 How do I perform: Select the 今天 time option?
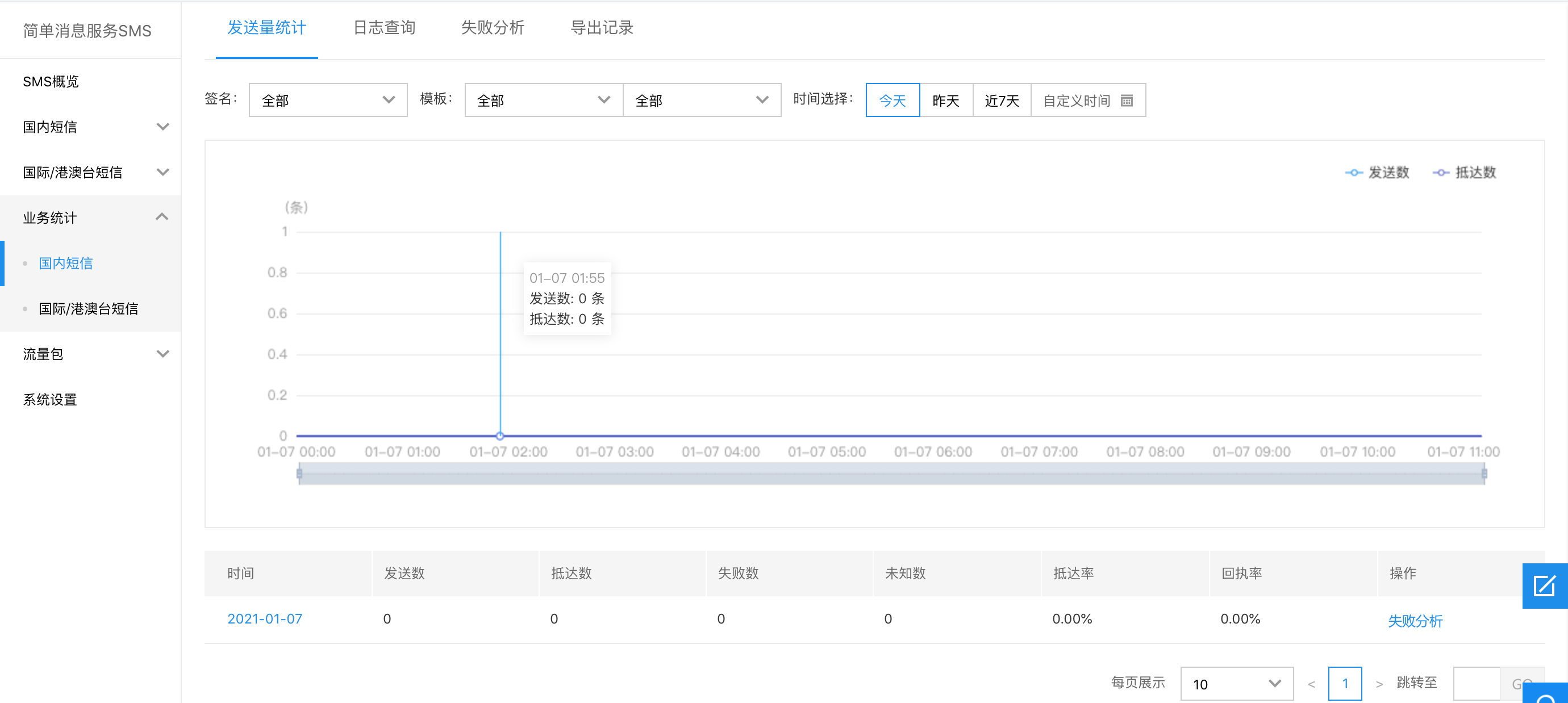(x=893, y=101)
